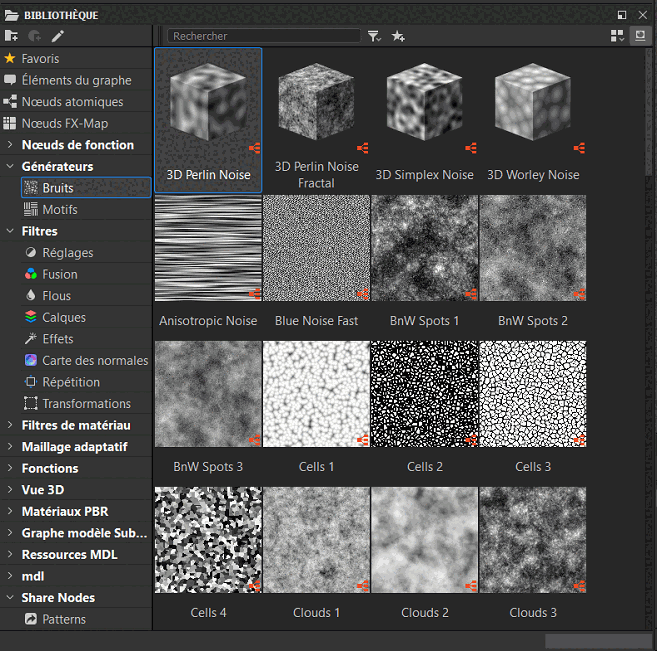The image size is (657, 651).
Task: Select the Anisotropic Noise thumbnail
Action: [x=208, y=248]
